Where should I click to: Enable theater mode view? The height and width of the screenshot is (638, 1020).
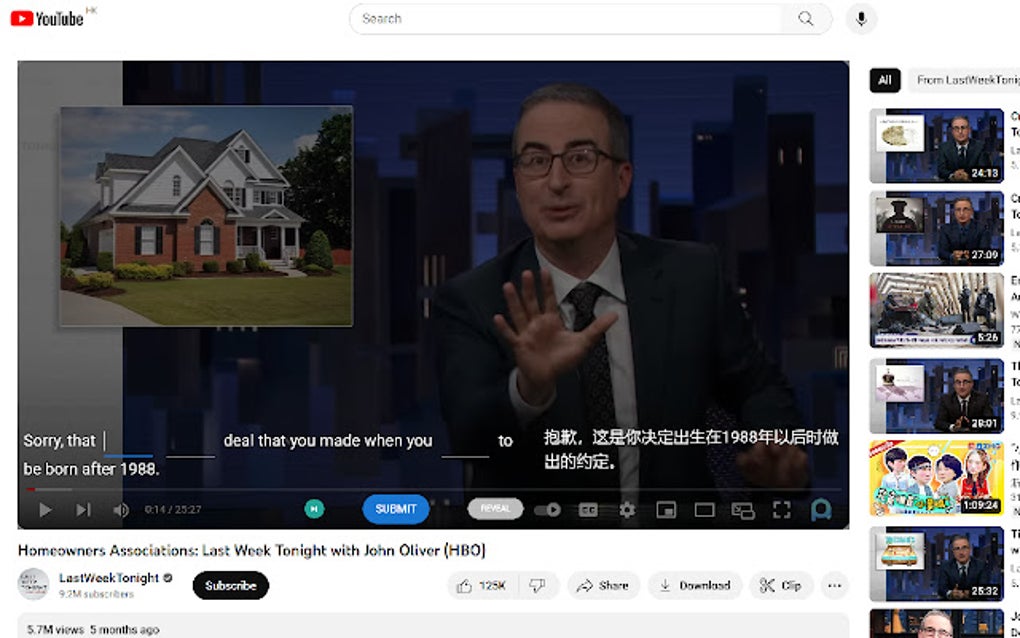(705, 510)
